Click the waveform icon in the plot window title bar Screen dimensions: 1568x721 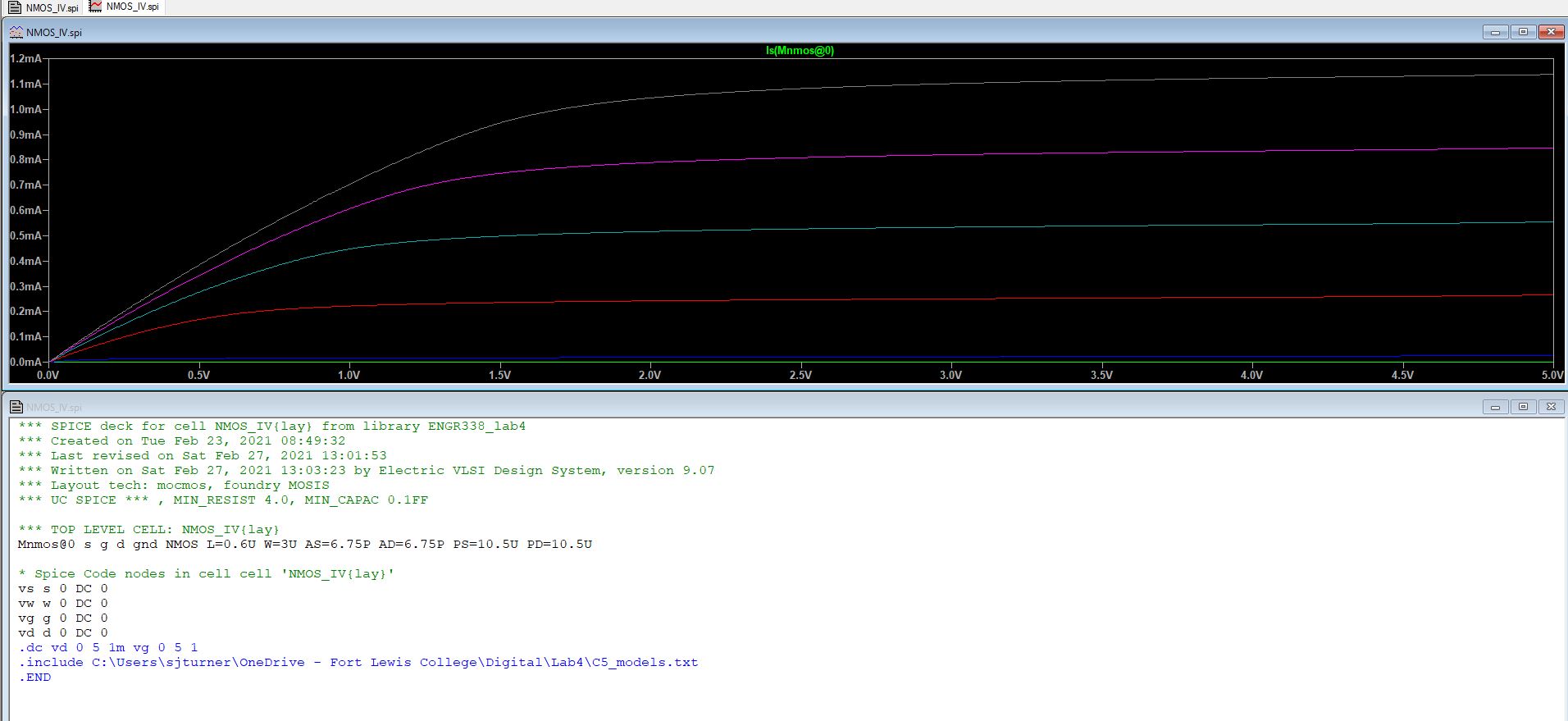pyautogui.click(x=16, y=32)
